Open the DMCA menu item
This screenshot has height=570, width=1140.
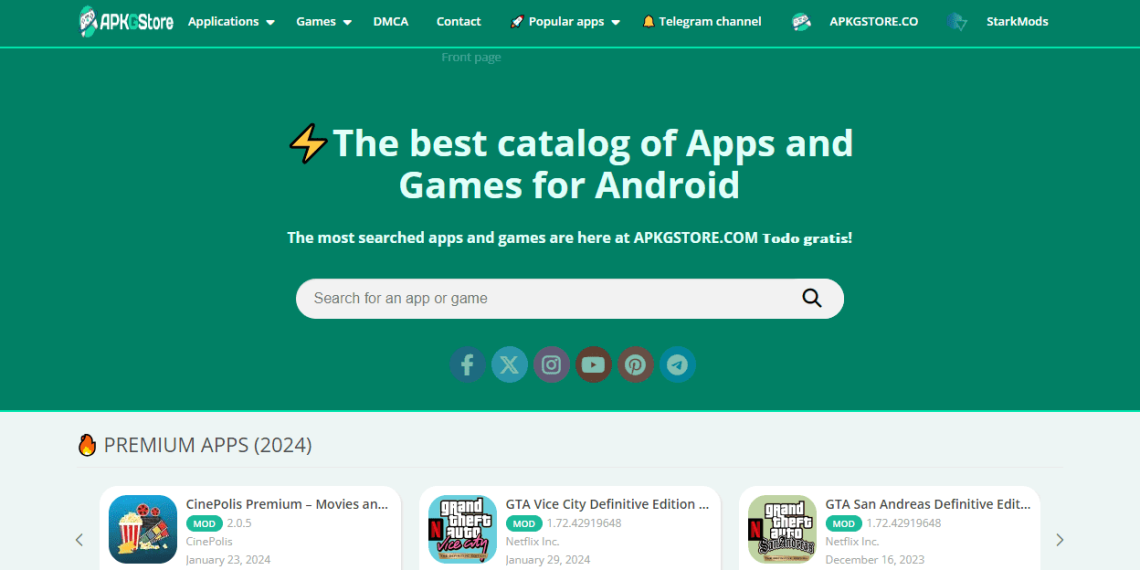click(390, 21)
